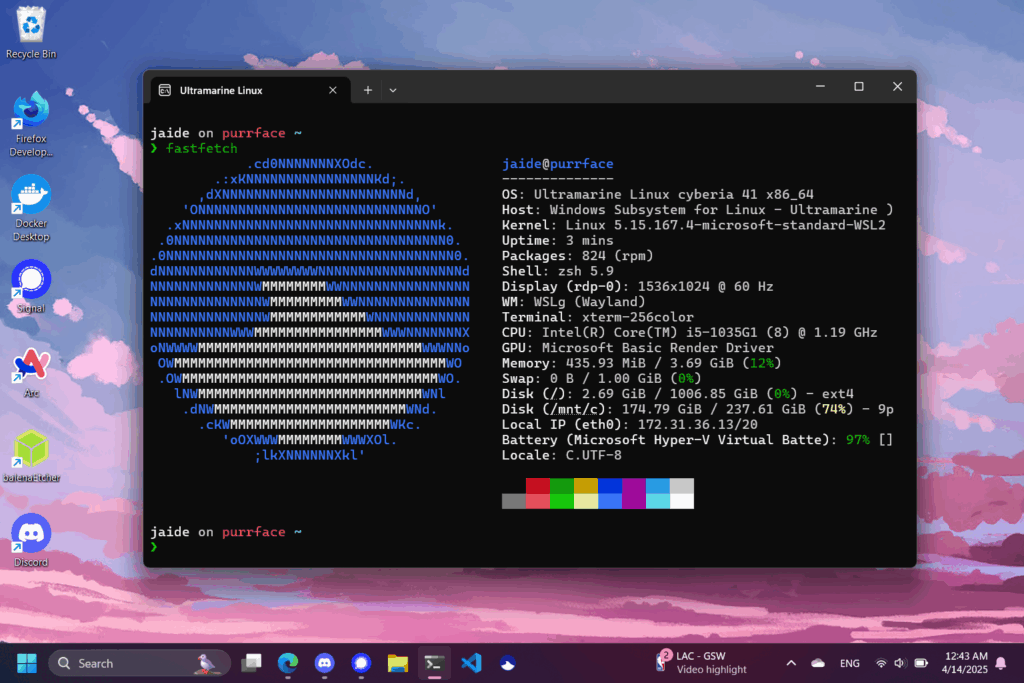1024x683 pixels.
Task: Open the Discord desktop shortcut
Action: [31, 541]
